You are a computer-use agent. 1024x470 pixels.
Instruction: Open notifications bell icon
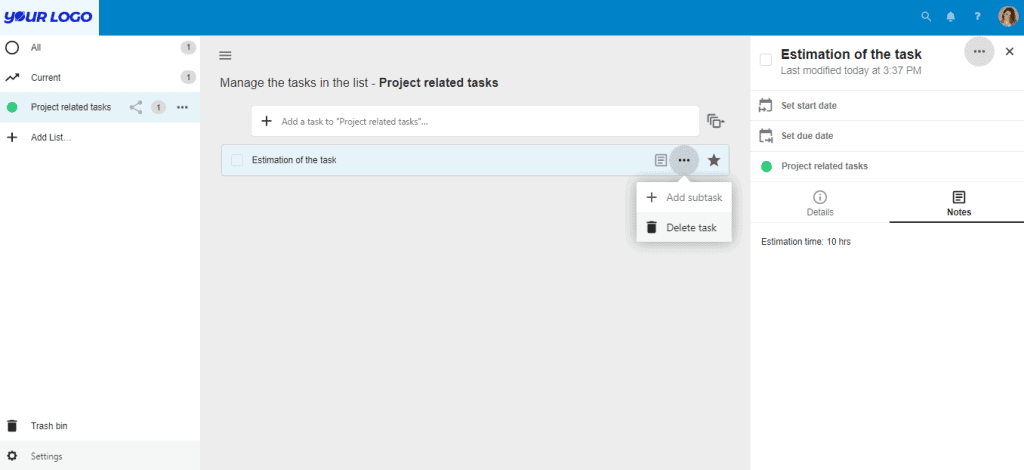[x=951, y=17]
